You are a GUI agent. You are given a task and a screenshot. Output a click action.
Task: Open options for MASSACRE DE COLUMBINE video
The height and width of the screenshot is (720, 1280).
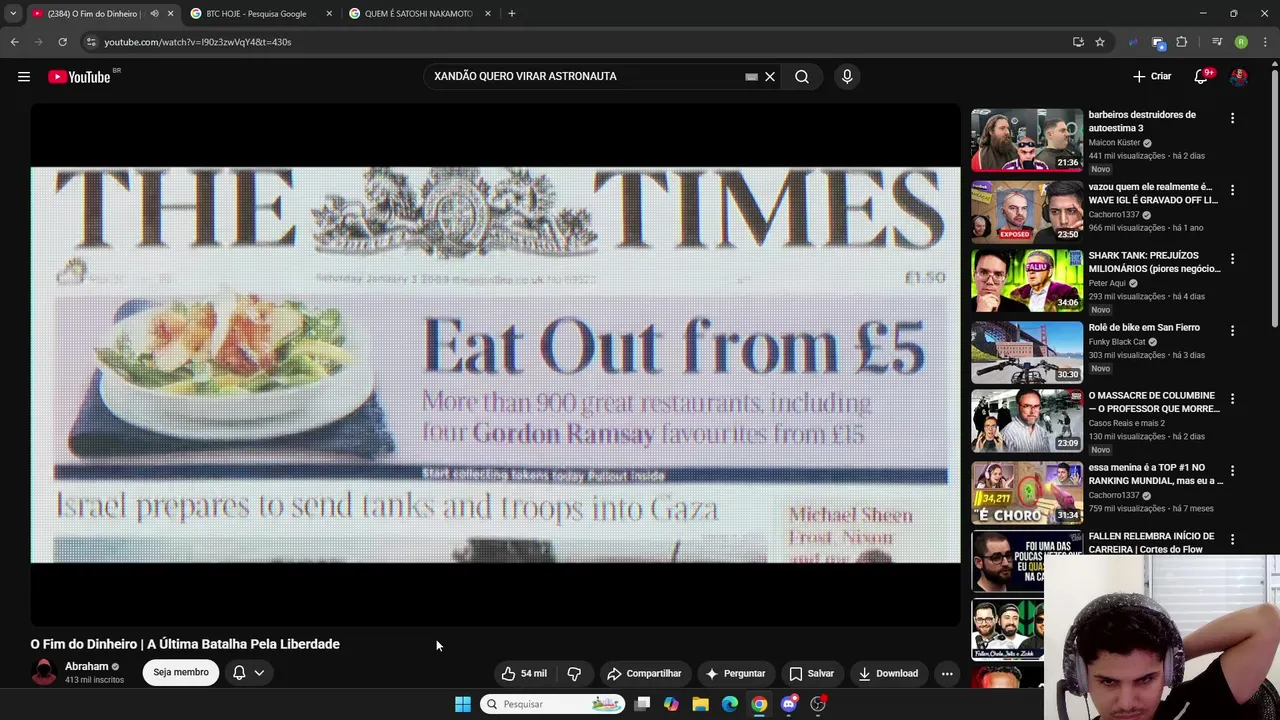tap(1232, 399)
